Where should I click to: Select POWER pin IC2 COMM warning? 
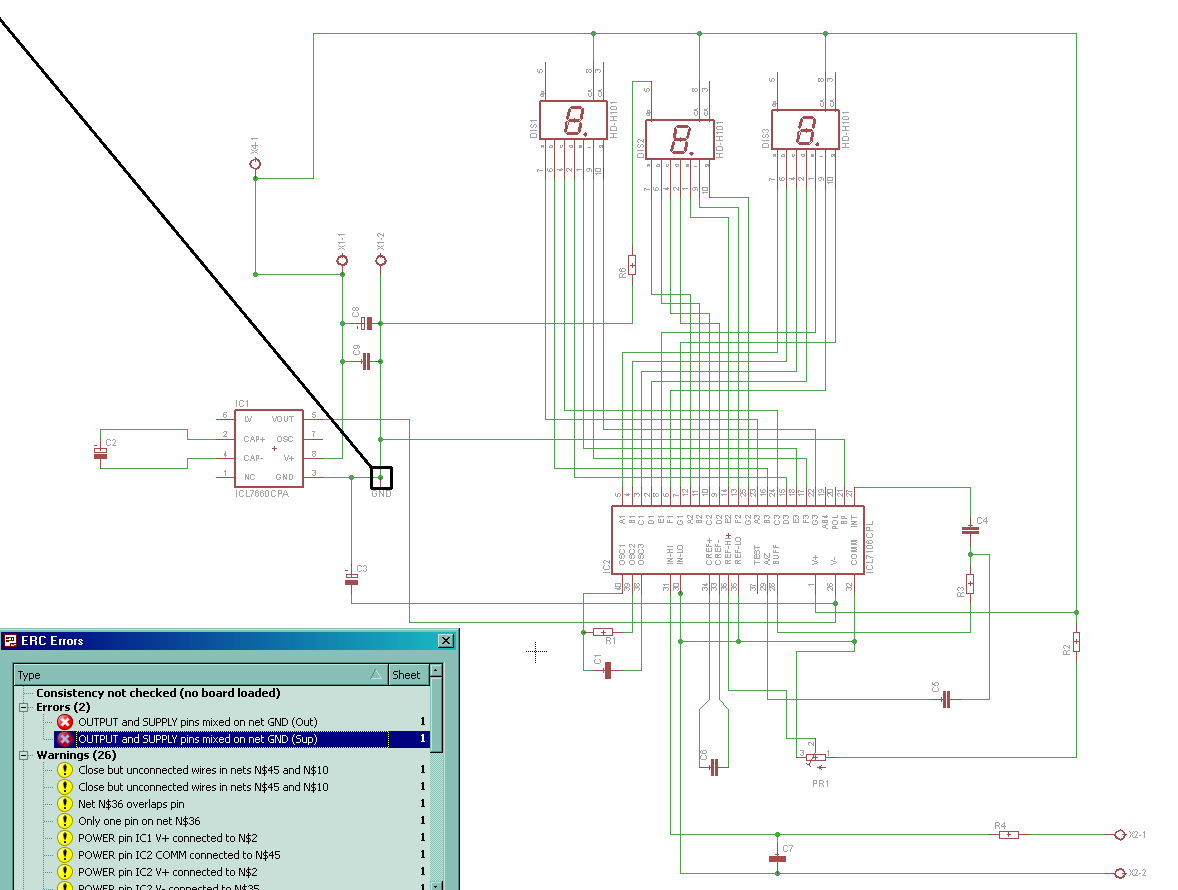pos(179,855)
